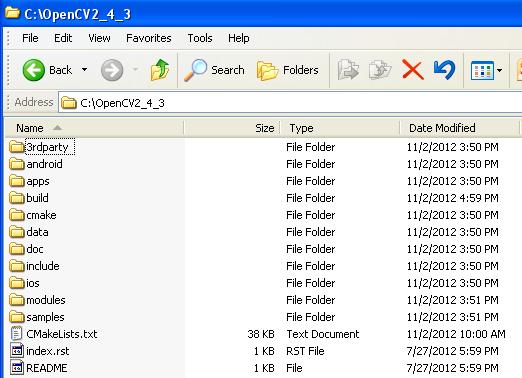Select the include folder icon
The height and width of the screenshot is (378, 522).
(x=17, y=266)
